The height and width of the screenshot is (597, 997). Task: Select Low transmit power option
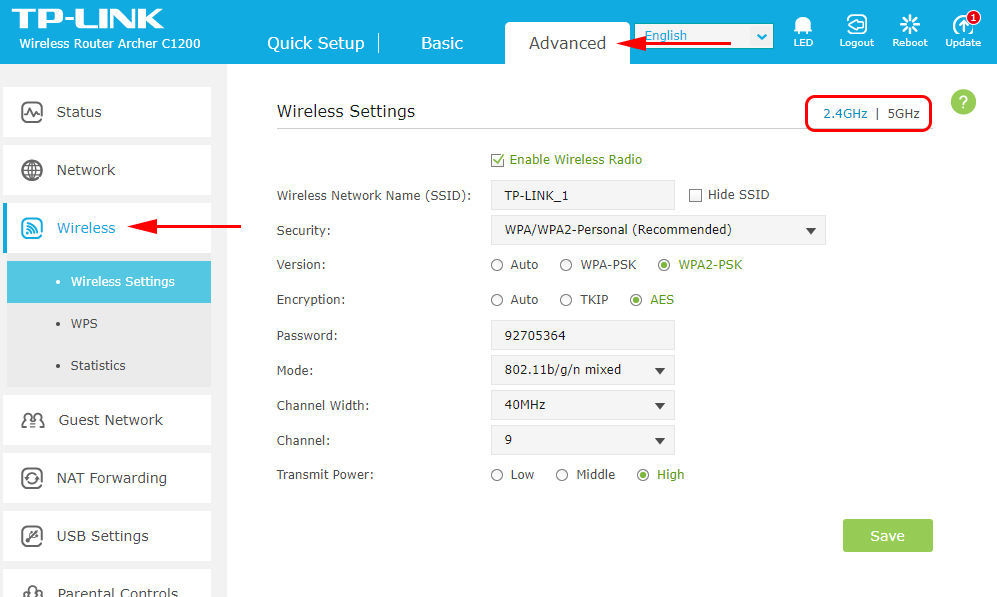[x=497, y=475]
